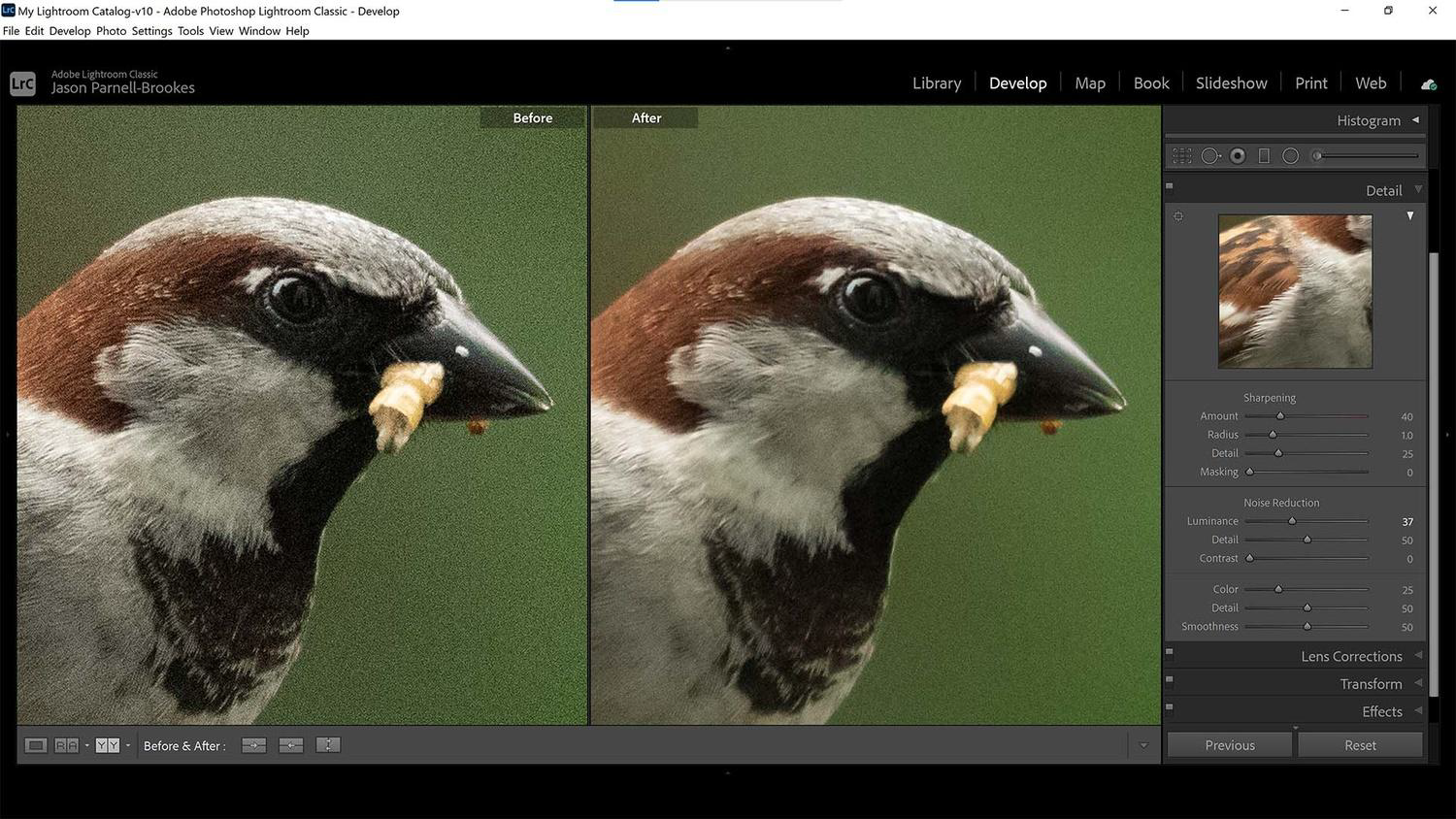The image size is (1456, 819).
Task: Select the Spot Removal tool
Action: tap(1210, 155)
